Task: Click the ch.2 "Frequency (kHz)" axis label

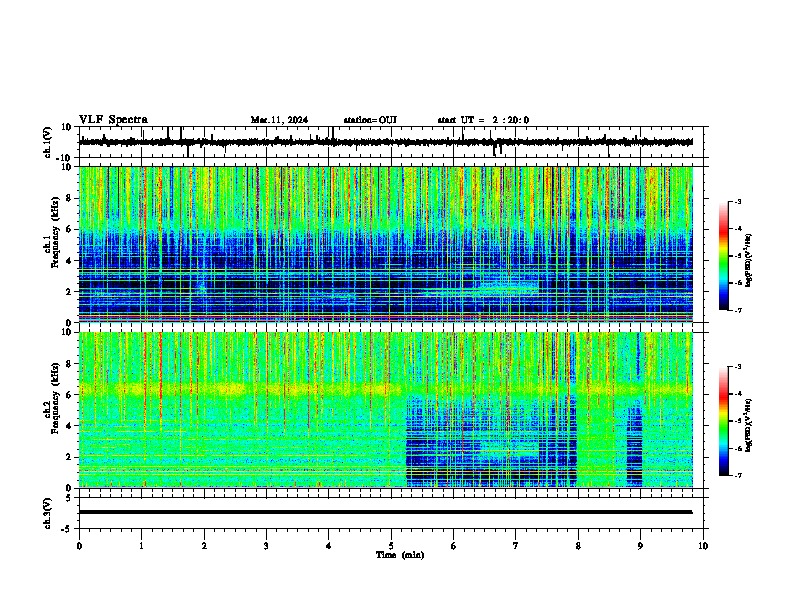Action: [55, 398]
